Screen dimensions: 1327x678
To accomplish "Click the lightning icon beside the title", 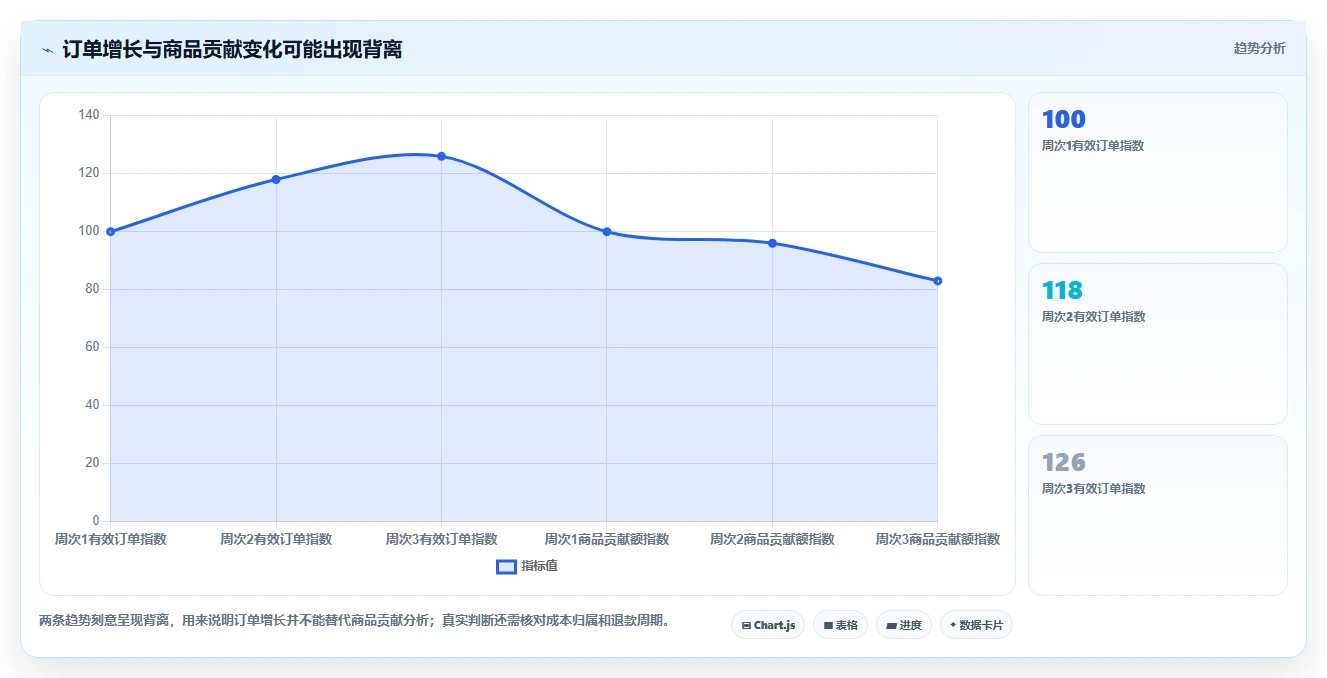I will click(x=47, y=50).
